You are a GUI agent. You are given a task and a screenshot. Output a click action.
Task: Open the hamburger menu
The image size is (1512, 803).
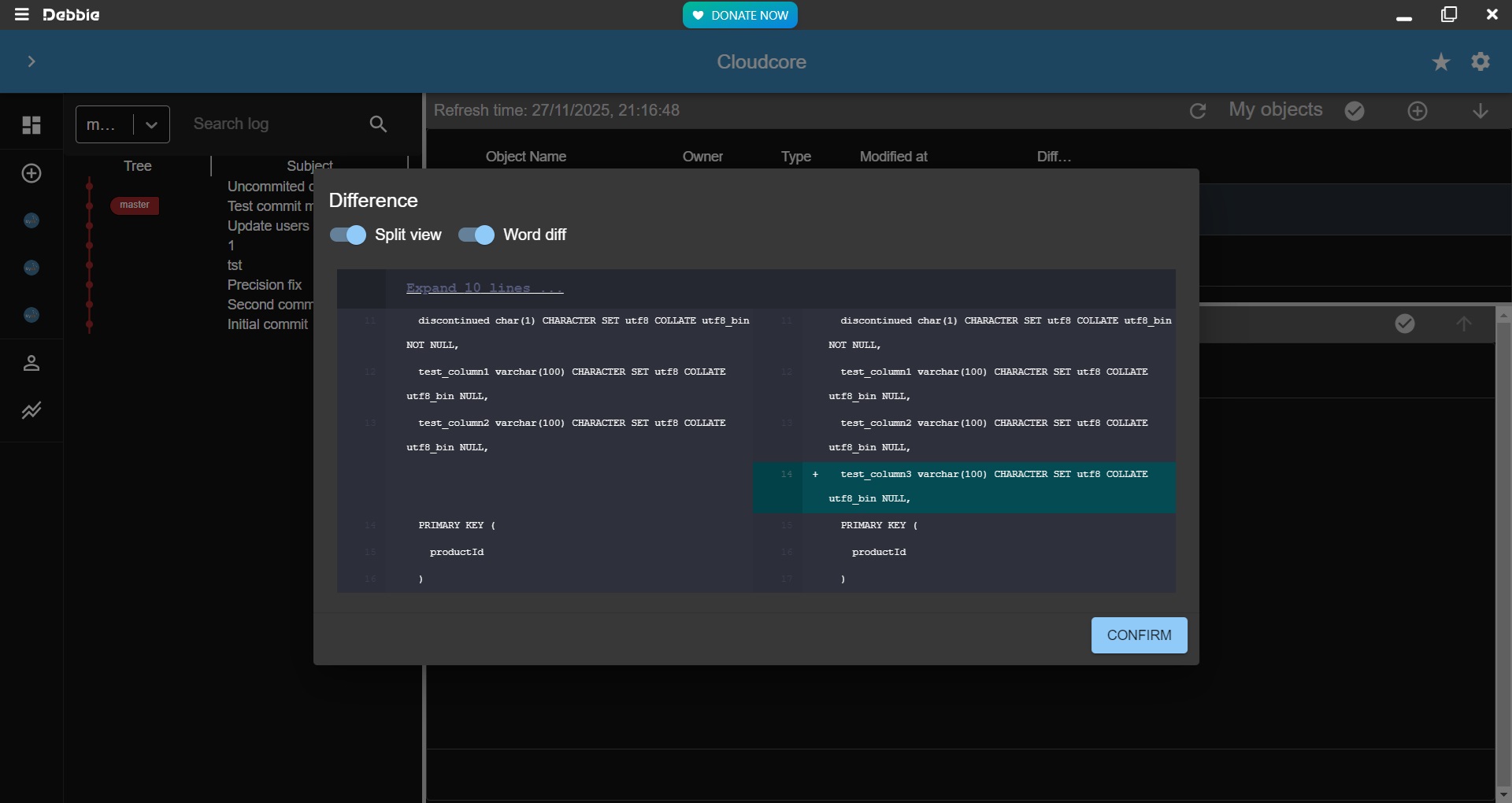pyautogui.click(x=21, y=15)
